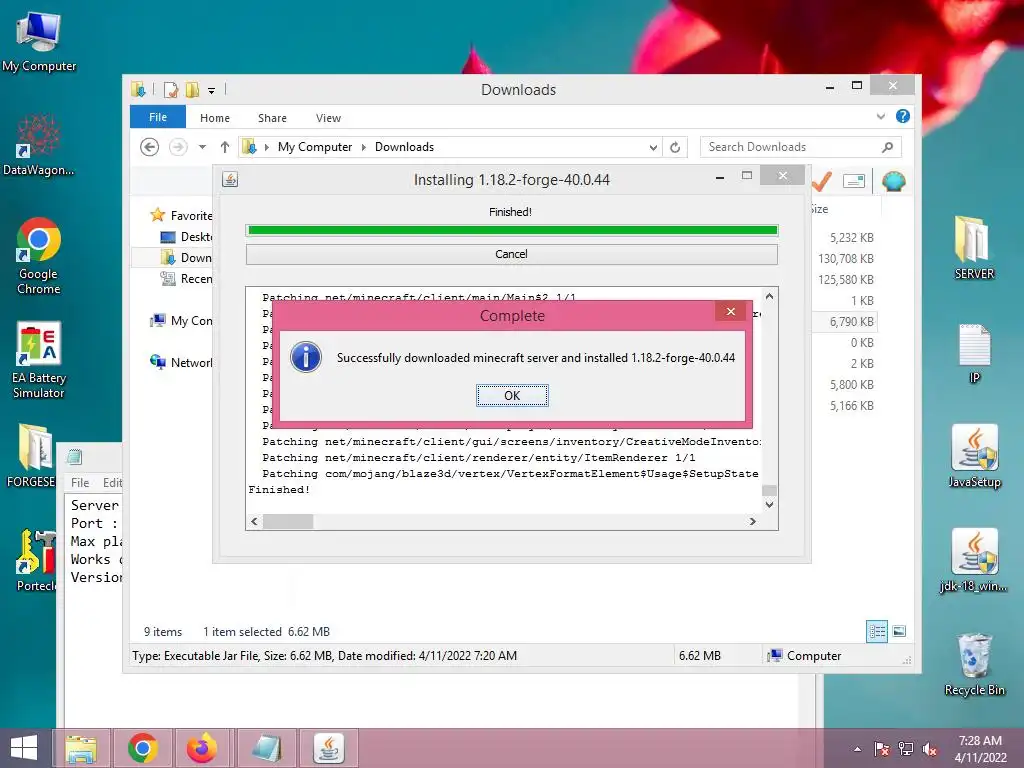The height and width of the screenshot is (768, 1024).
Task: Click the 130,708 KB file size row
Action: click(844, 259)
